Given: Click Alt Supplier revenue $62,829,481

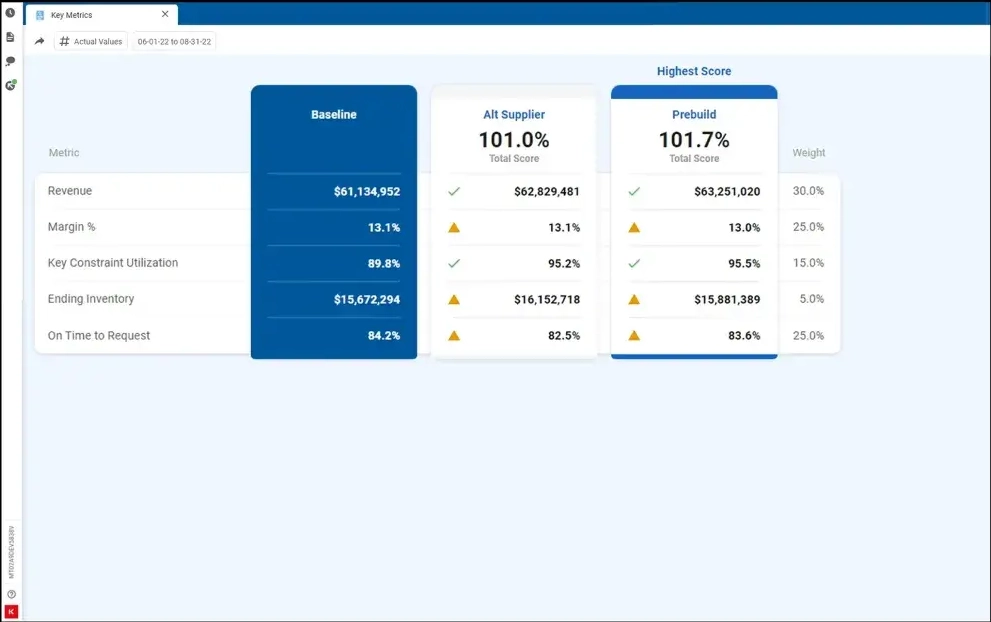Looking at the screenshot, I should coord(547,192).
